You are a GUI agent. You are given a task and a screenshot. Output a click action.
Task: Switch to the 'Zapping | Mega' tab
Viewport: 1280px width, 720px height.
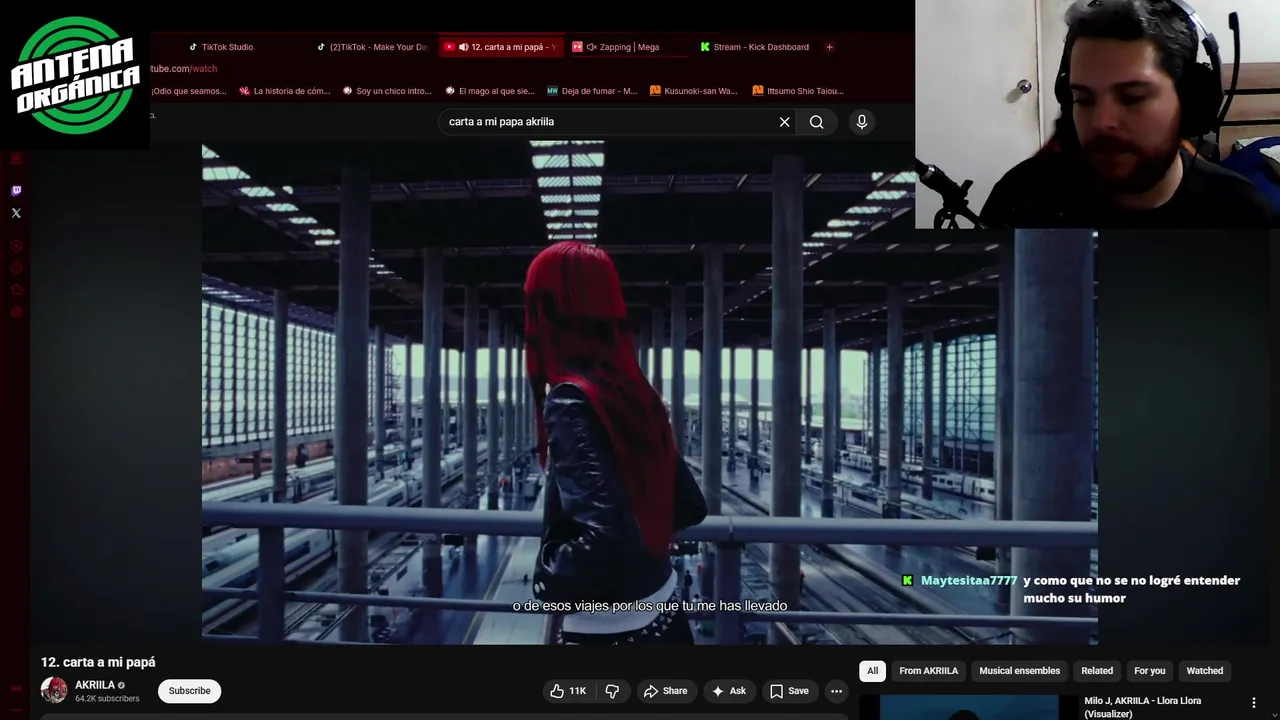629,47
